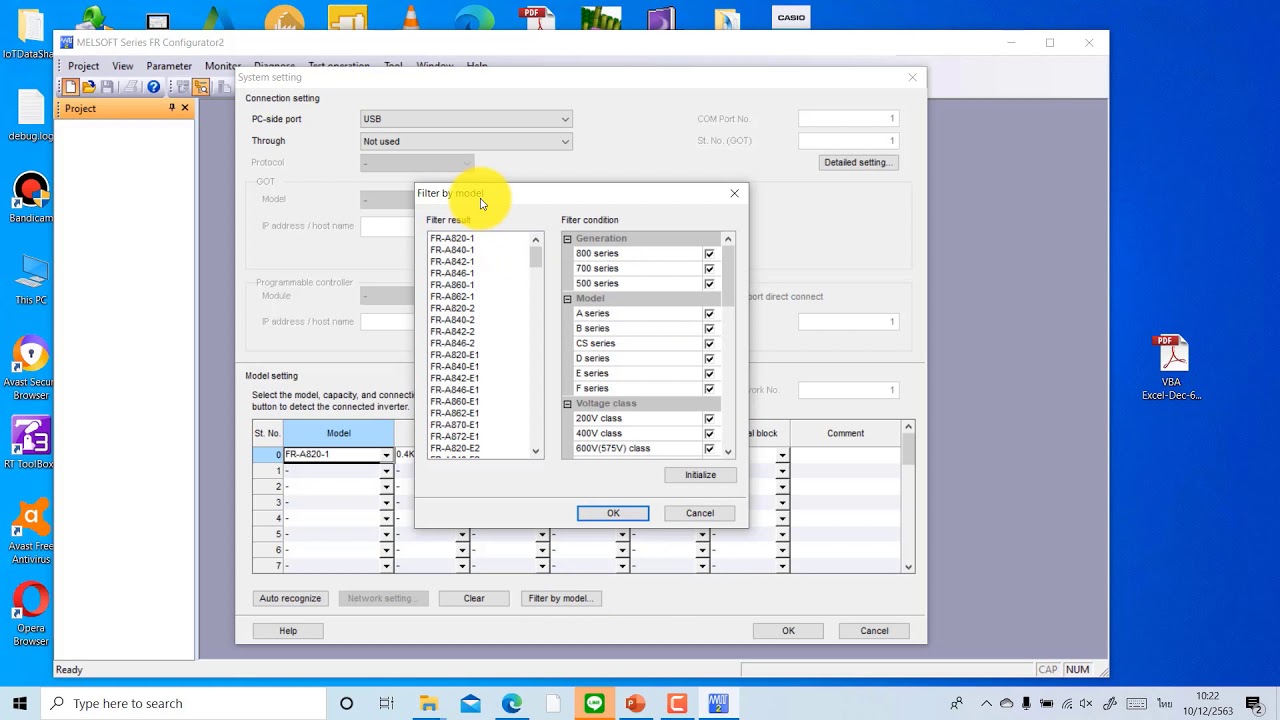The image size is (1280, 720).
Task: Click the Open project folder toolbar icon
Action: (x=89, y=88)
